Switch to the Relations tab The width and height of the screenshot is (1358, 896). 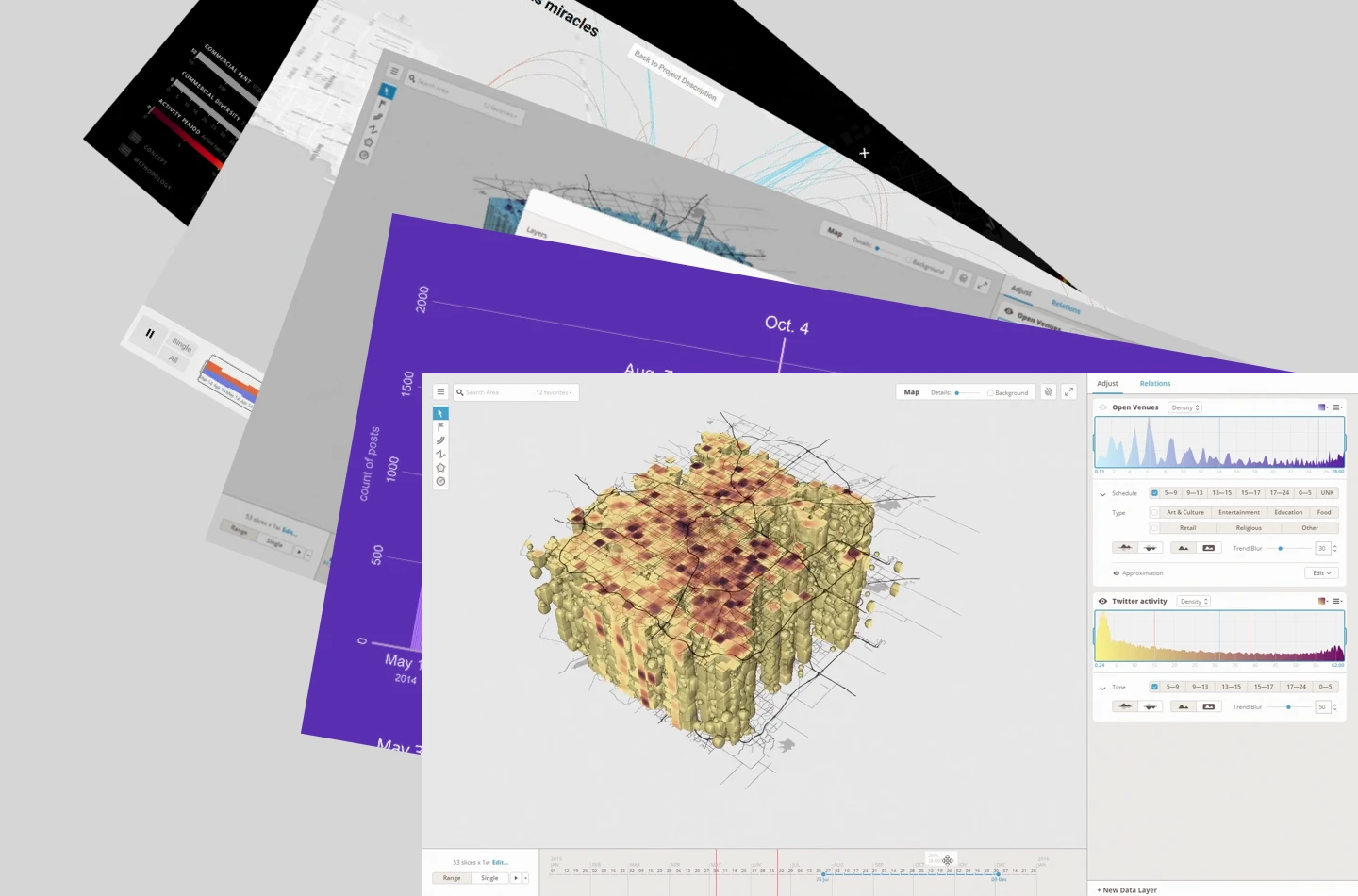coord(1154,384)
